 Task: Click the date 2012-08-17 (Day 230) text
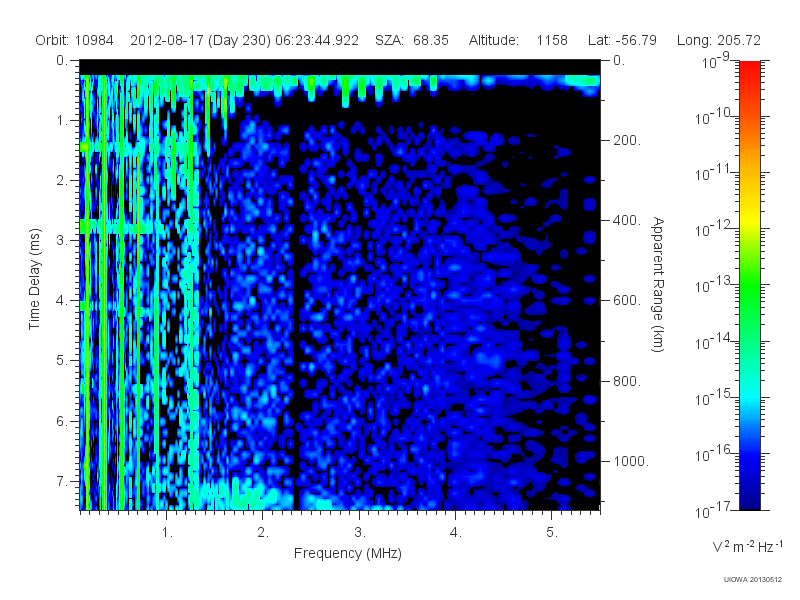(x=200, y=40)
